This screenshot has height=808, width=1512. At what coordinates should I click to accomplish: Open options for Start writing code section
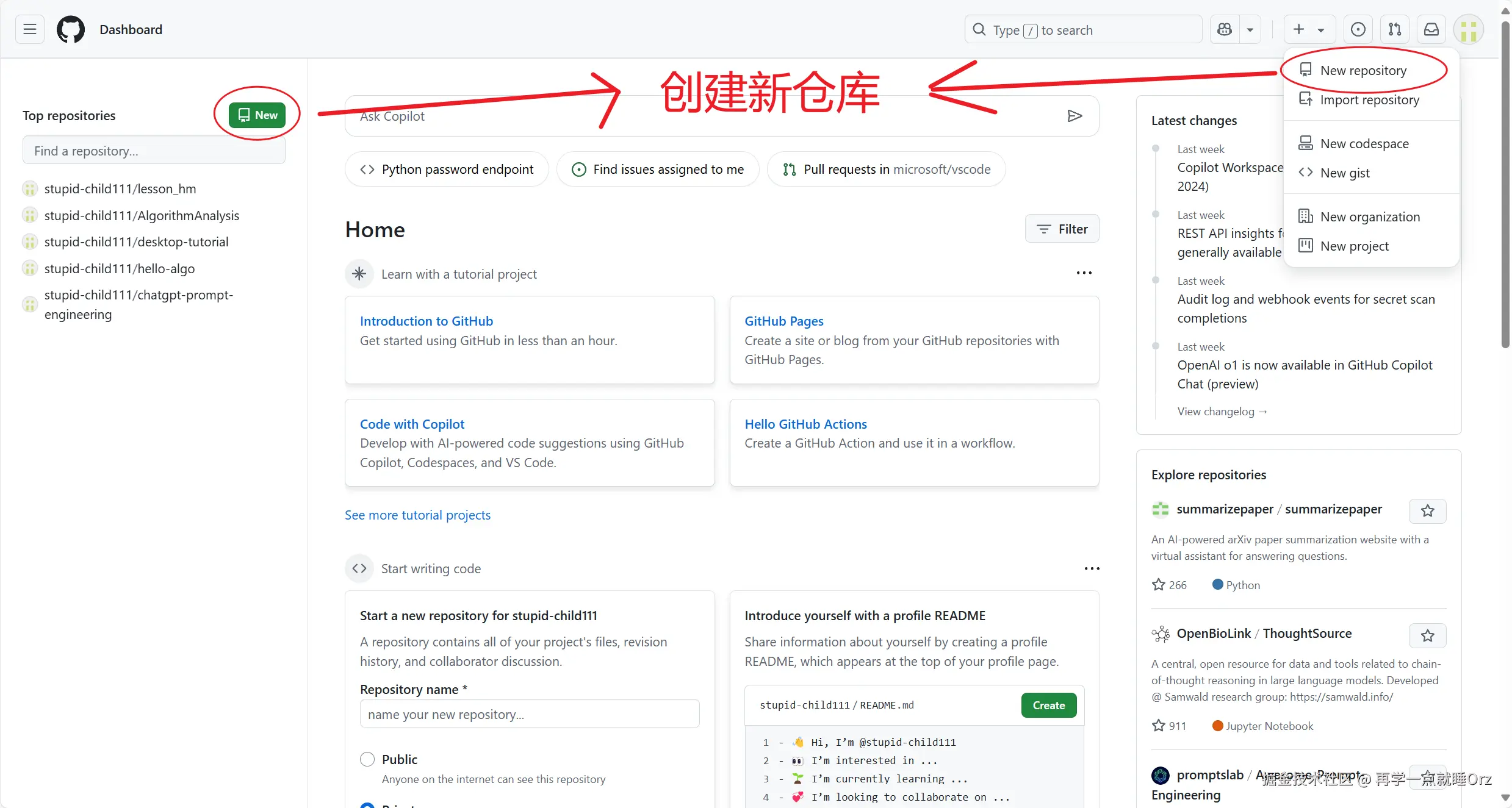1092,568
